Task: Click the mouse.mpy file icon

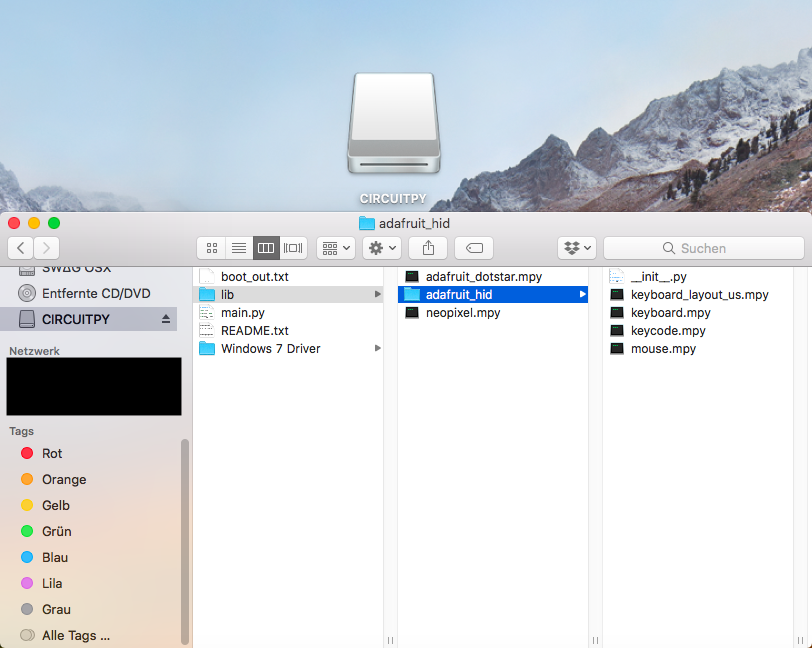Action: click(x=617, y=349)
